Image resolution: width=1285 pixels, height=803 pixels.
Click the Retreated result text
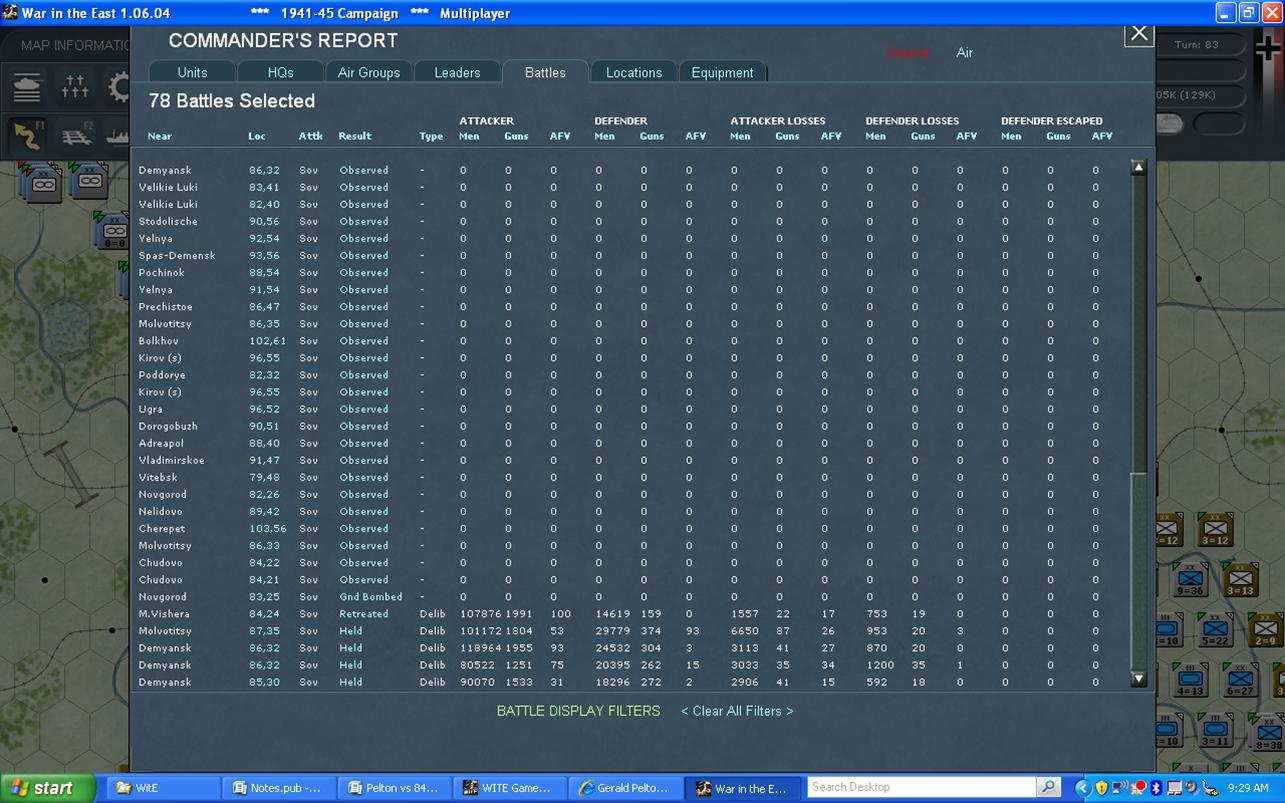[364, 614]
